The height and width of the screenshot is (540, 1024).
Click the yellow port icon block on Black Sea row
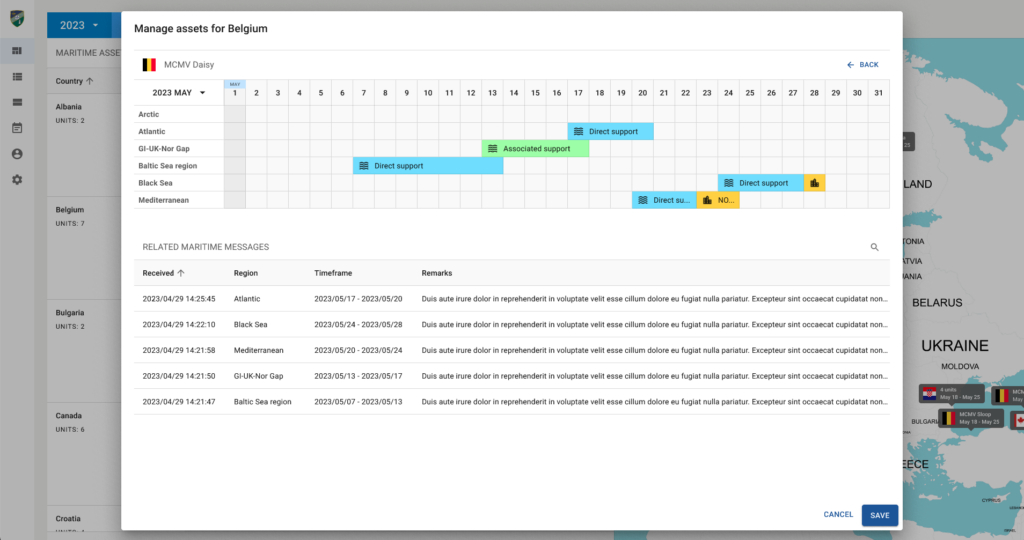pos(814,183)
